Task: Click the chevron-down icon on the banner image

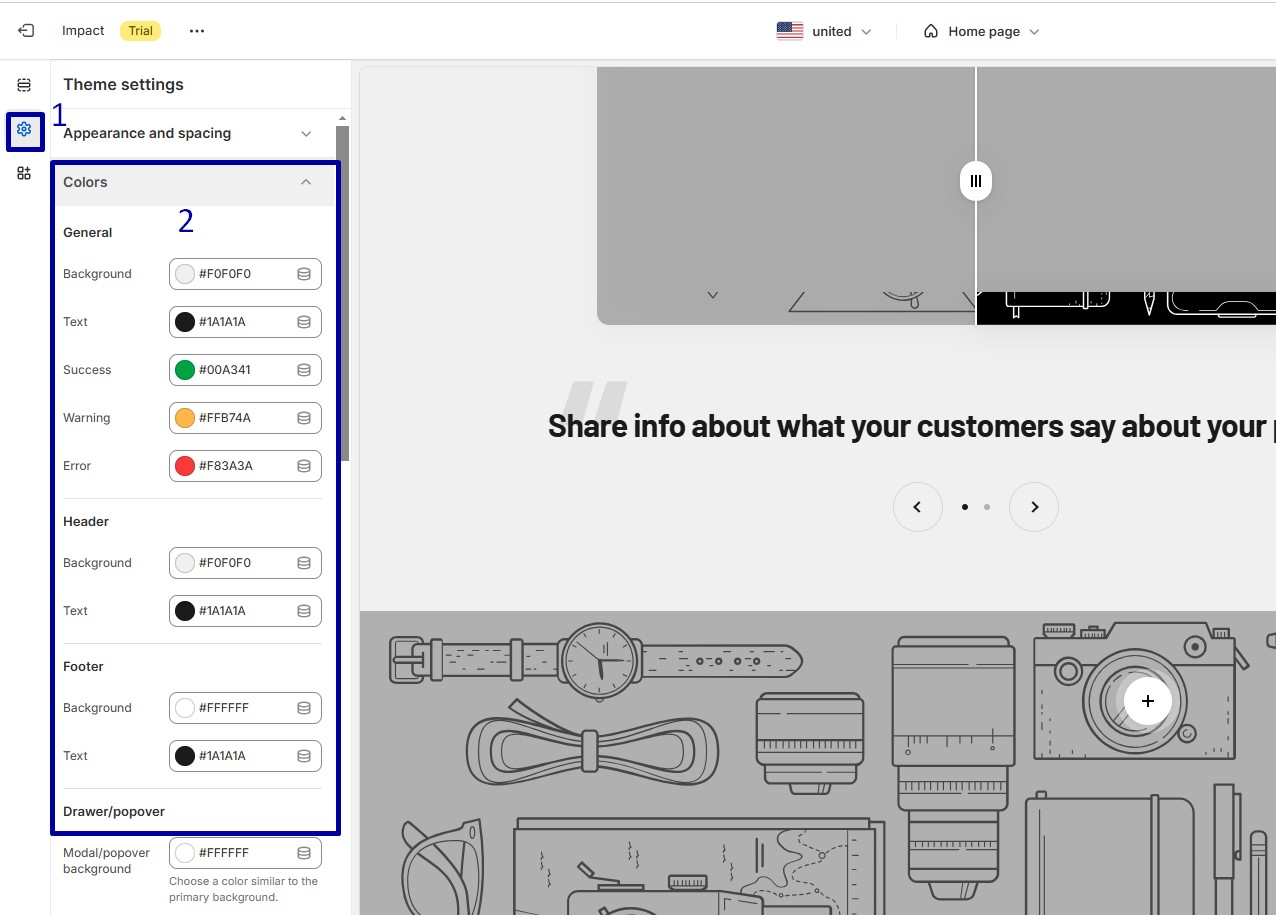Action: tap(712, 296)
